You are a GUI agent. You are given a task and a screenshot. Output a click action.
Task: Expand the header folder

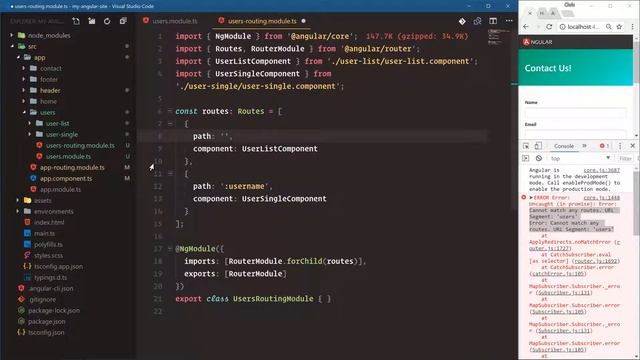pyautogui.click(x=24, y=90)
